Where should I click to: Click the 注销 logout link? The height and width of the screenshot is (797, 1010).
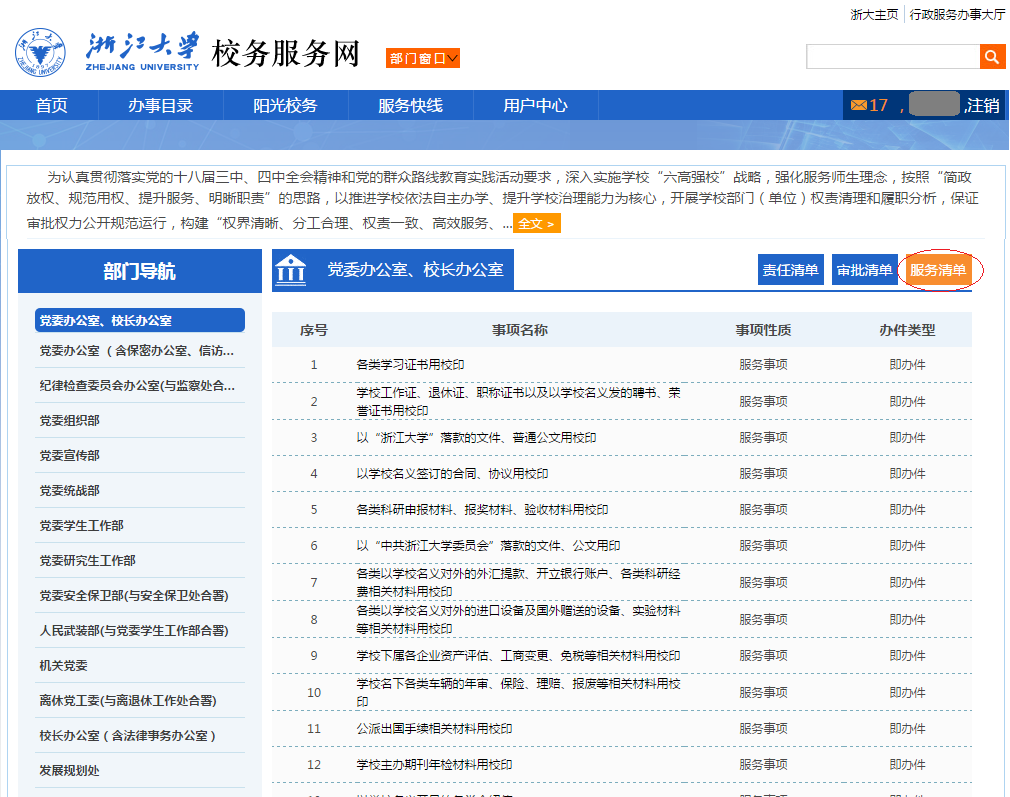(983, 105)
